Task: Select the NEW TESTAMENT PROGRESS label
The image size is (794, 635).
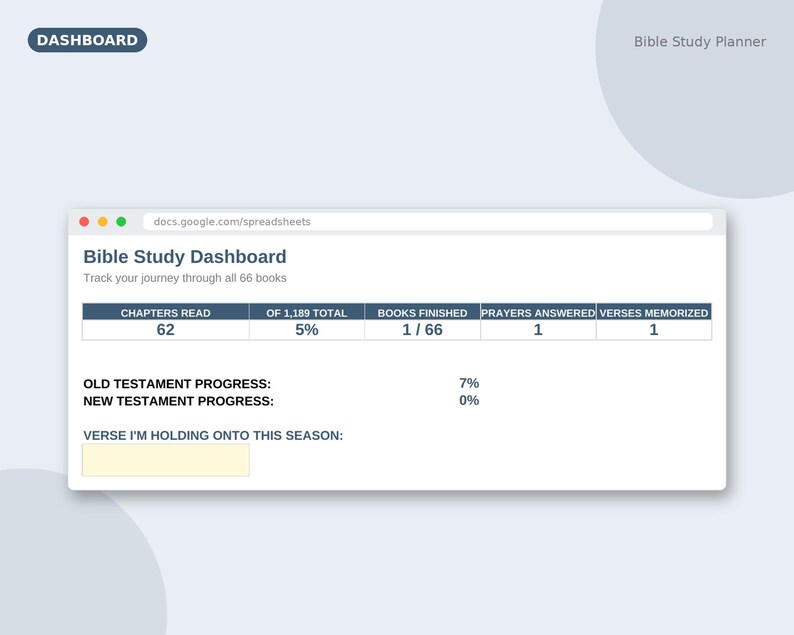Action: 178,401
